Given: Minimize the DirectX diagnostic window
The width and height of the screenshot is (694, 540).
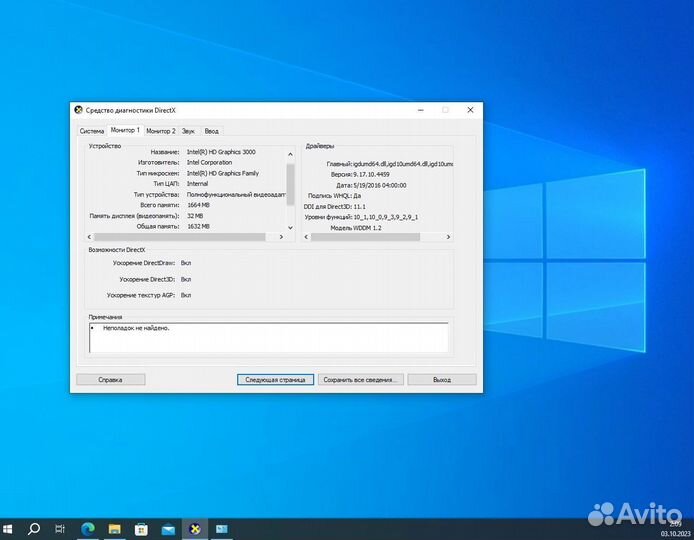Looking at the screenshot, I should (x=421, y=110).
